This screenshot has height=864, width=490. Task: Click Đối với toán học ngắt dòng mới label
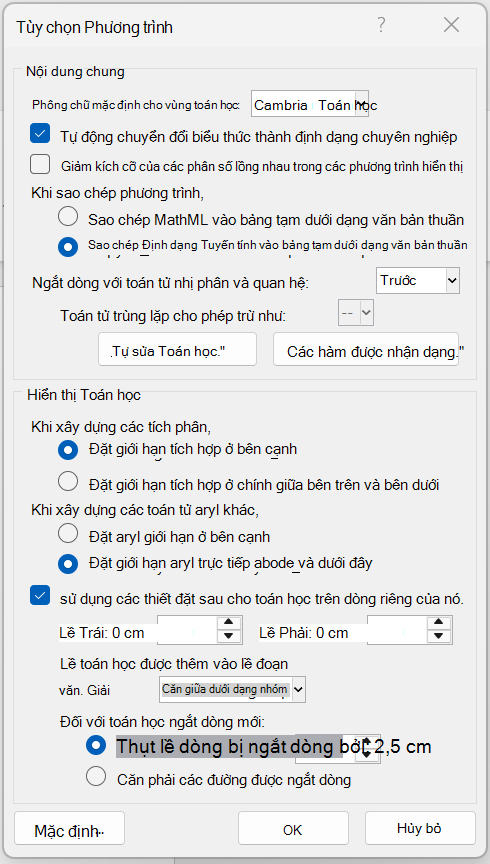point(163,721)
